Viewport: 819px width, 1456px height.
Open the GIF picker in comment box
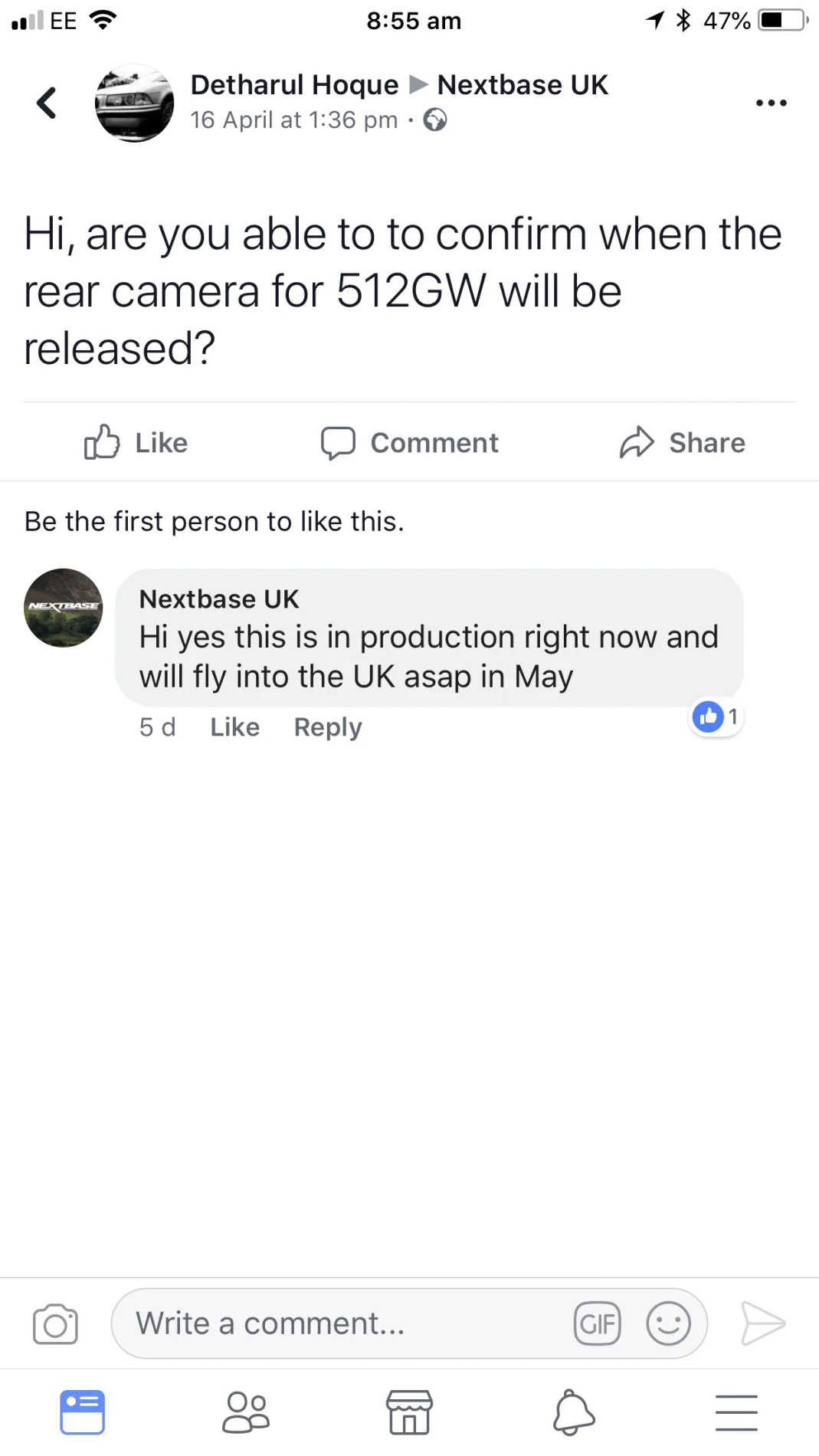tap(597, 1324)
